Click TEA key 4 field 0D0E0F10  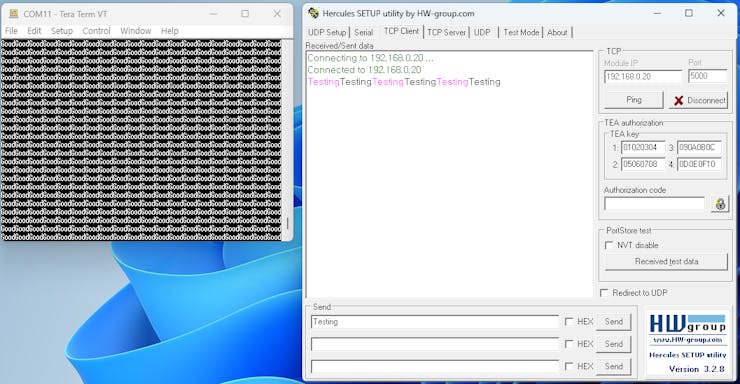coord(699,164)
